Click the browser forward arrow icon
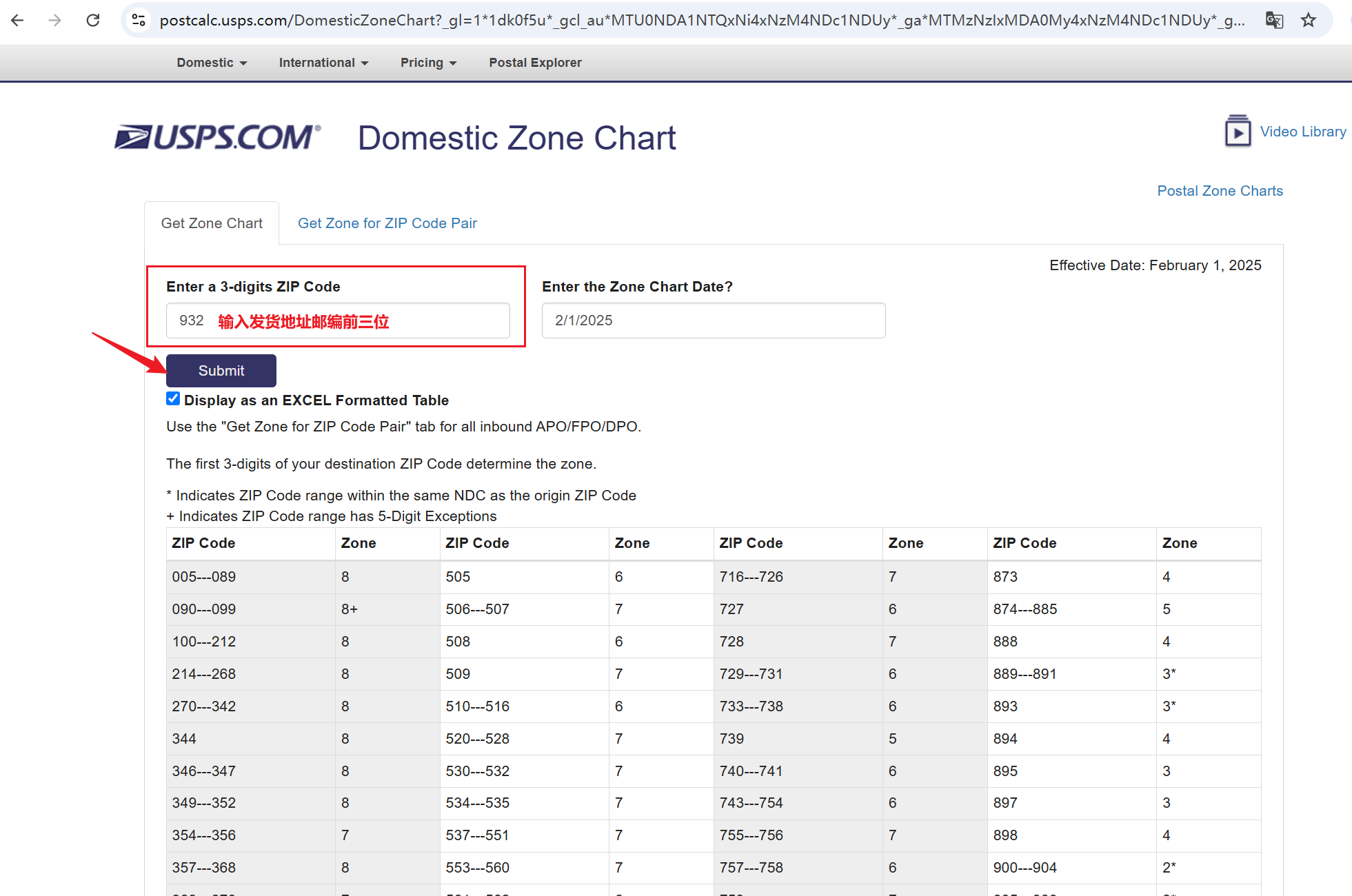Image resolution: width=1352 pixels, height=896 pixels. [55, 20]
